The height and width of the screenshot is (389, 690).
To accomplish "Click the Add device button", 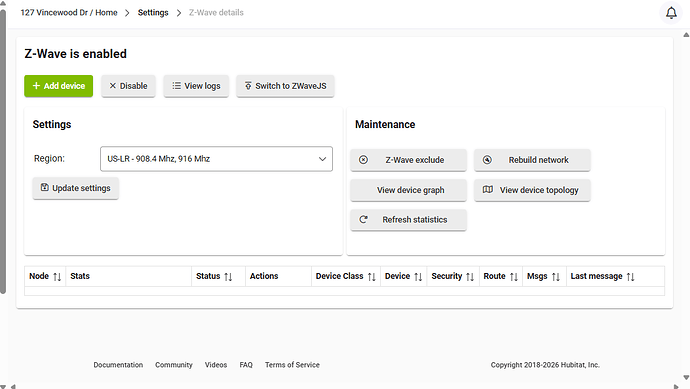I will (59, 86).
